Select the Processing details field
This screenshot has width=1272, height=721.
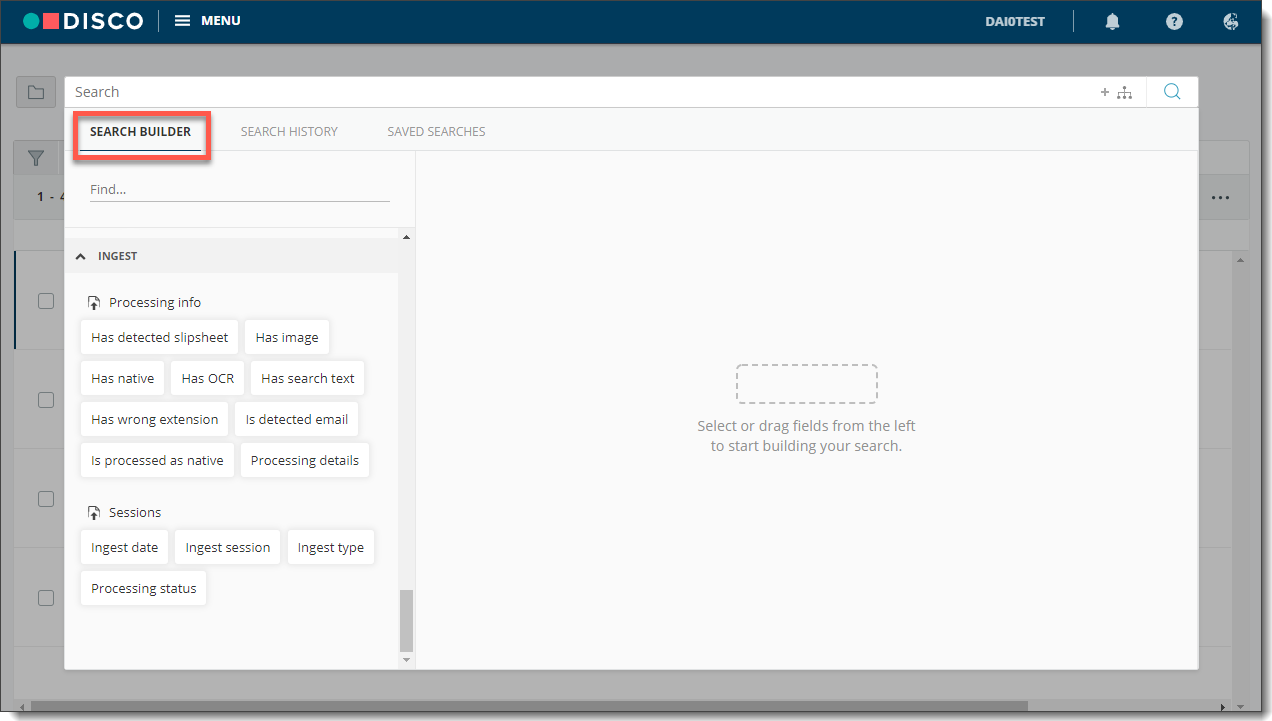pos(305,460)
